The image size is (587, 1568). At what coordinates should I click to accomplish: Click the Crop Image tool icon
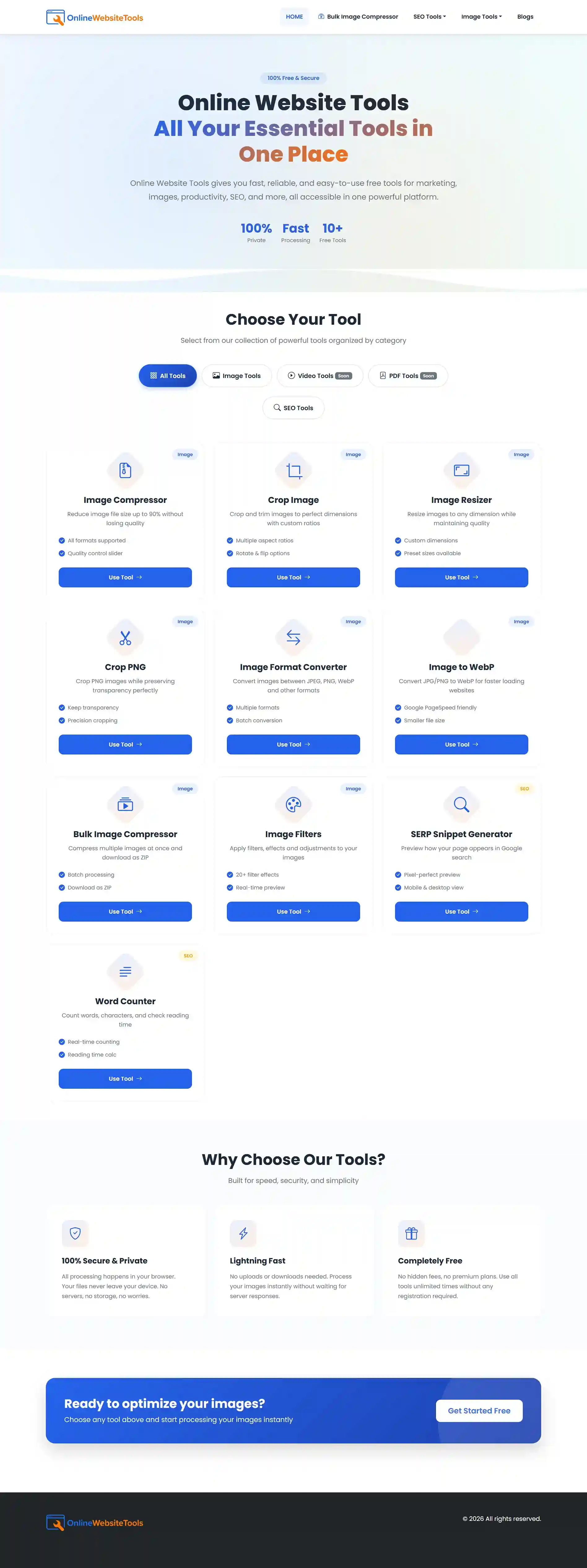294,471
